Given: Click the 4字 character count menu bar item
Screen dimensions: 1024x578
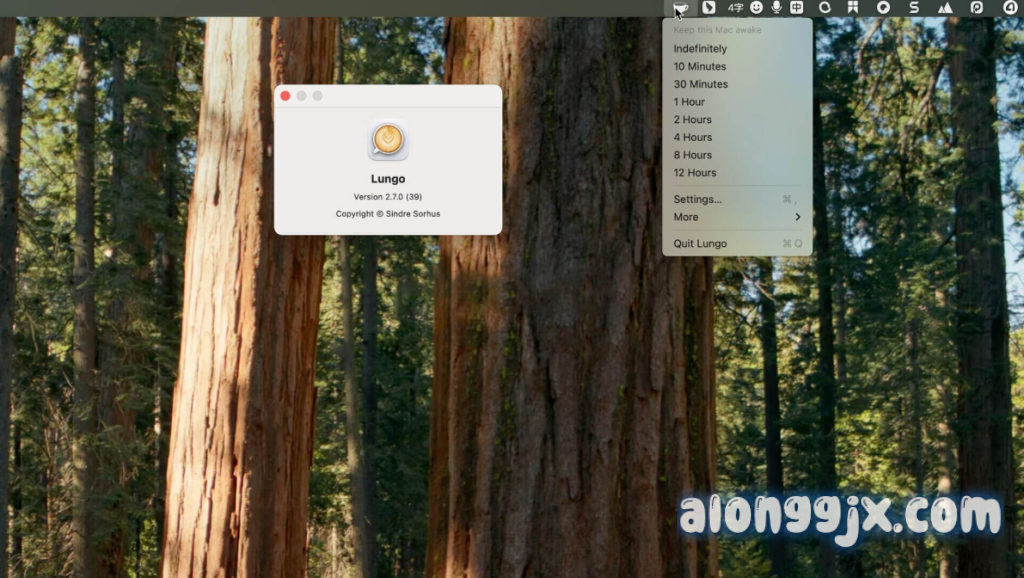Looking at the screenshot, I should pos(735,8).
